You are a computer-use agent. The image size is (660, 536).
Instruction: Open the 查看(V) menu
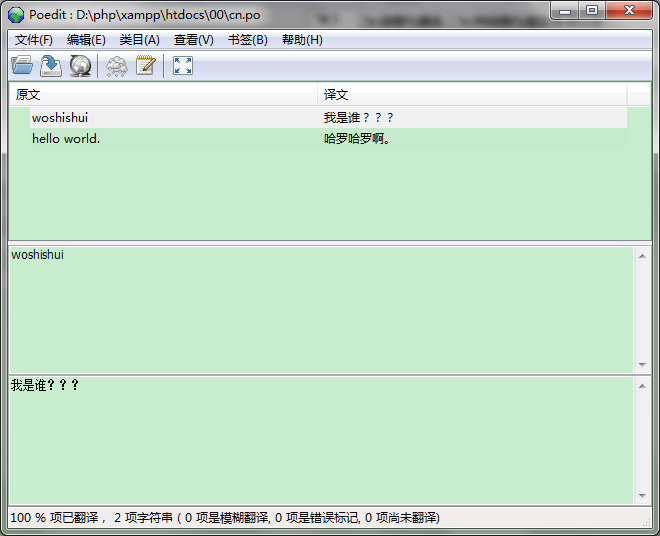194,40
